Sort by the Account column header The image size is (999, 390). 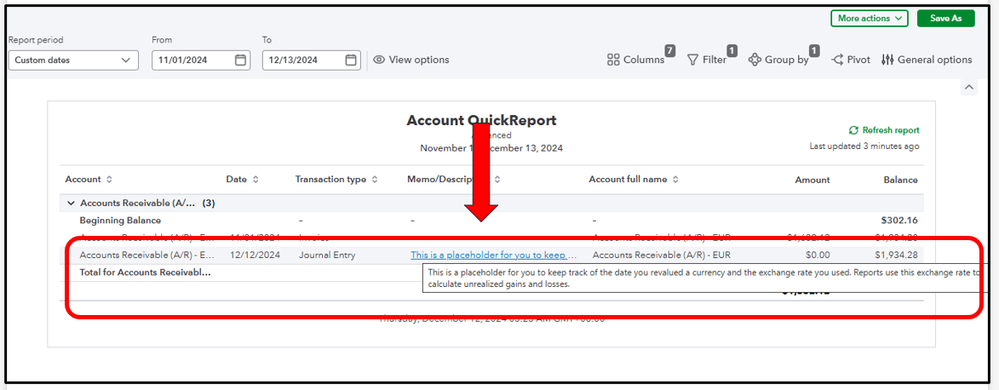click(89, 180)
